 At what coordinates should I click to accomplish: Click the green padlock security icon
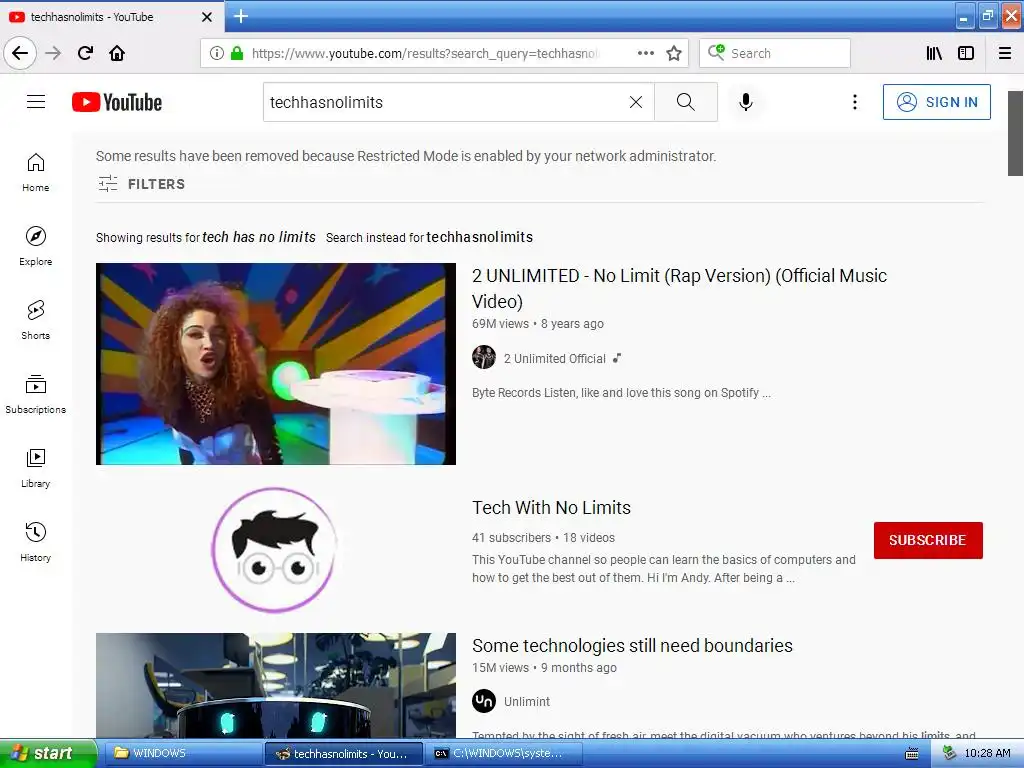pos(237,53)
